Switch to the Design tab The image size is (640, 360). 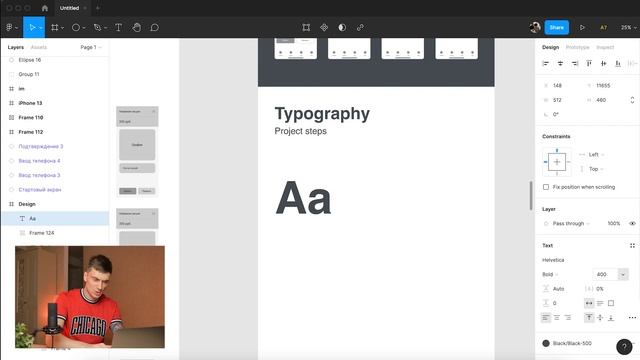pos(550,47)
